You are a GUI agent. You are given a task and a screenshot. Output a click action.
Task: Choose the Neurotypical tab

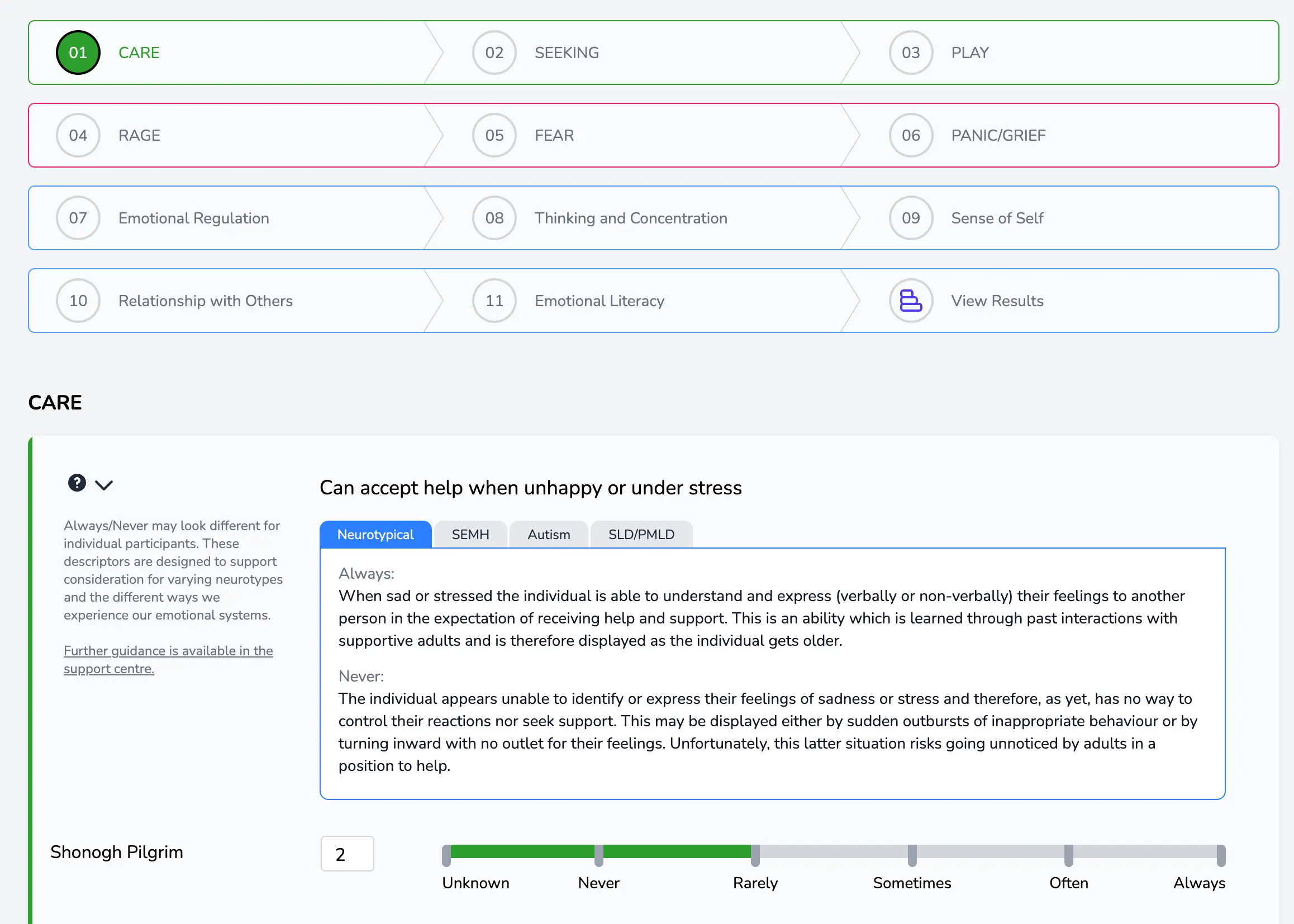click(x=375, y=534)
